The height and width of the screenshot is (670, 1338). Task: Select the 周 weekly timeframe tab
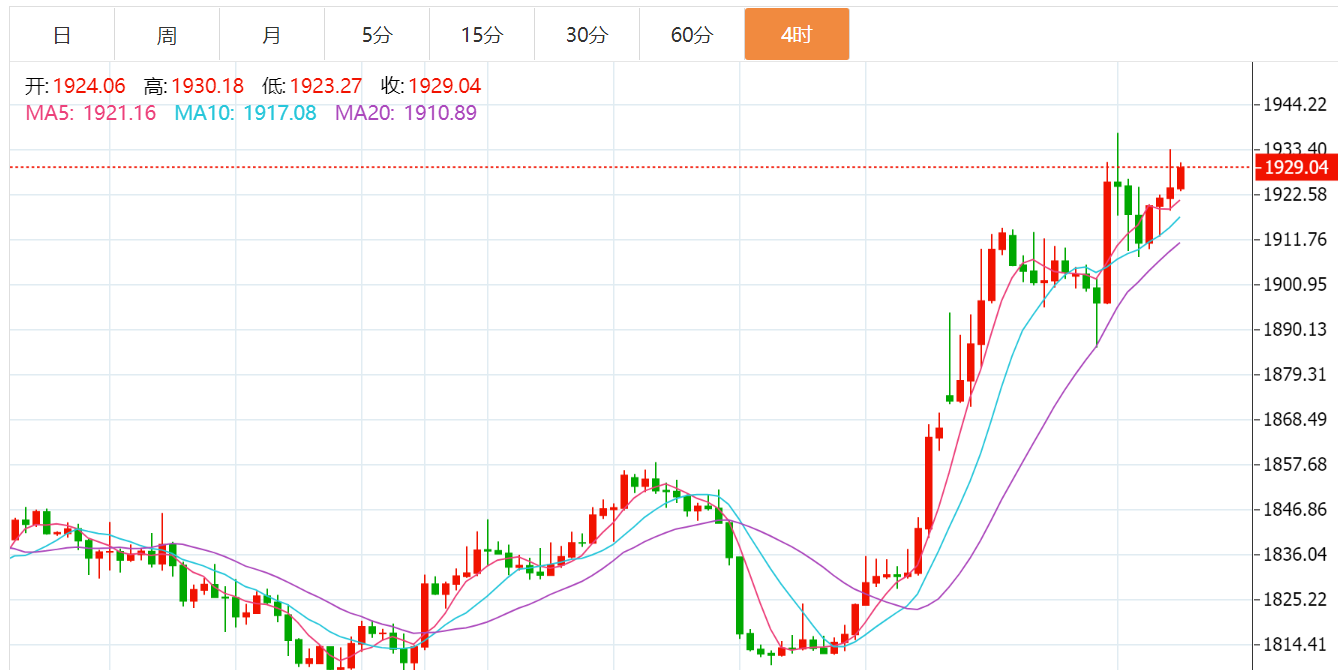coord(167,35)
